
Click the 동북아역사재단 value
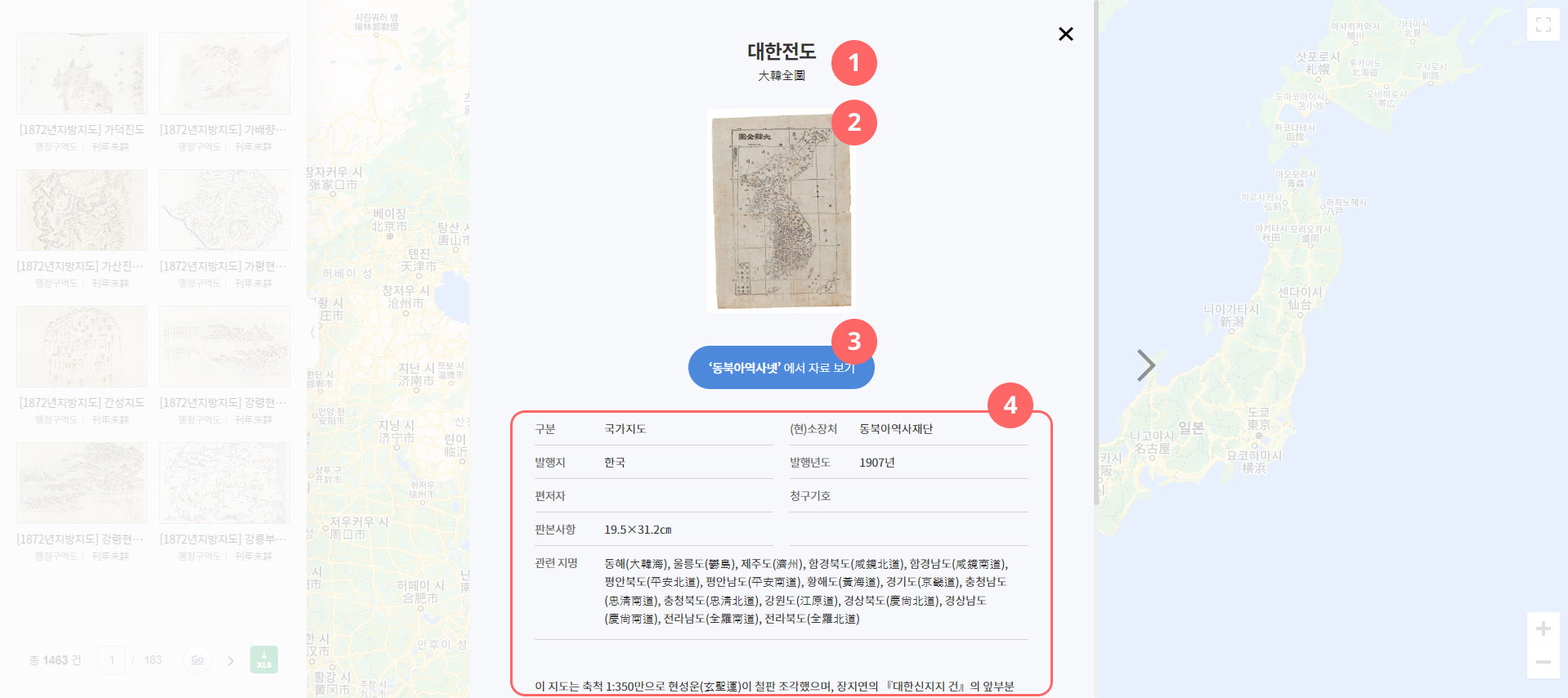pos(896,429)
